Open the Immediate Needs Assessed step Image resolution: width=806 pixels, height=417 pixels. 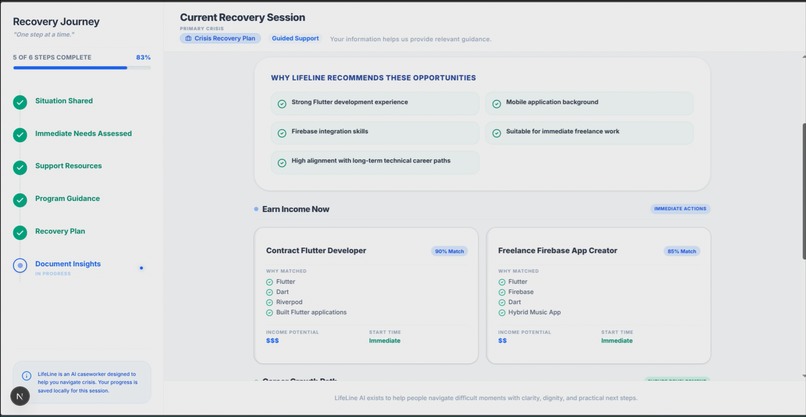[x=83, y=134]
